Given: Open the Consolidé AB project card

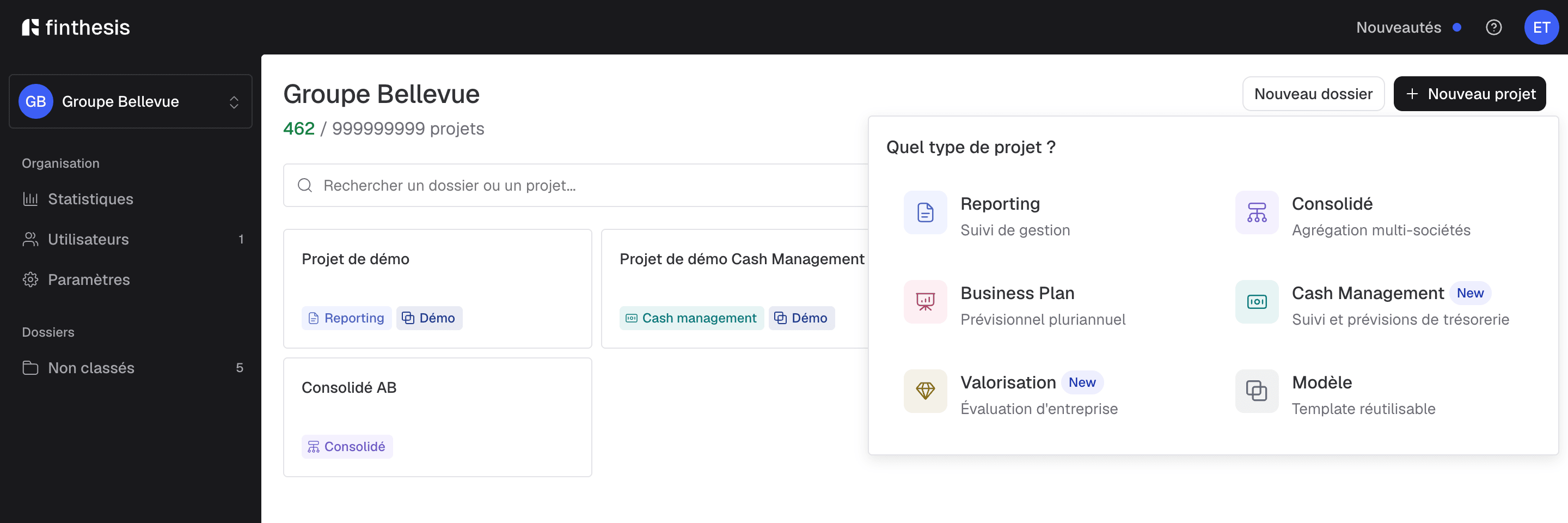Looking at the screenshot, I should coord(438,417).
